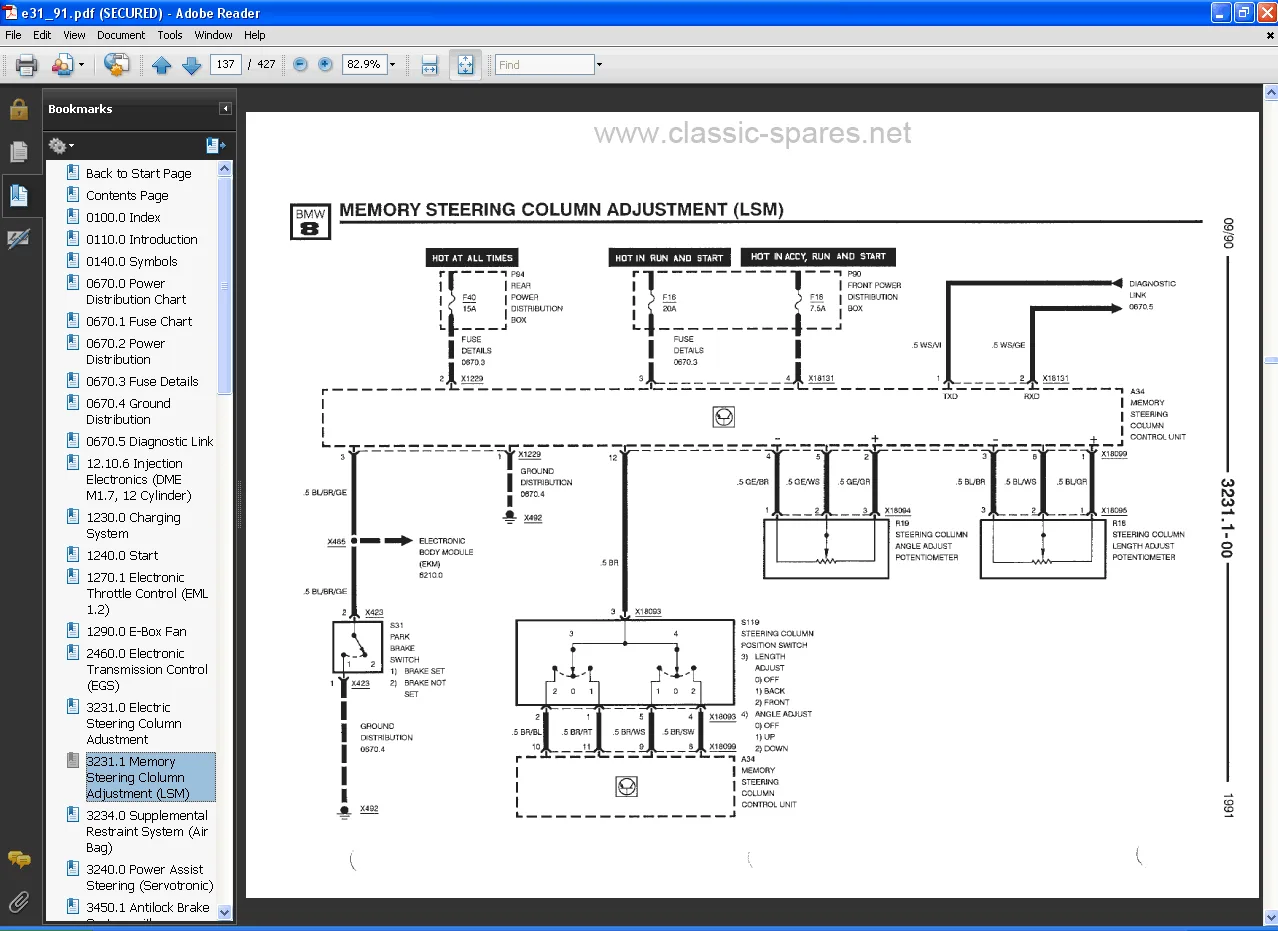Click the Collaborate icon in toolbar

[x=62, y=65]
